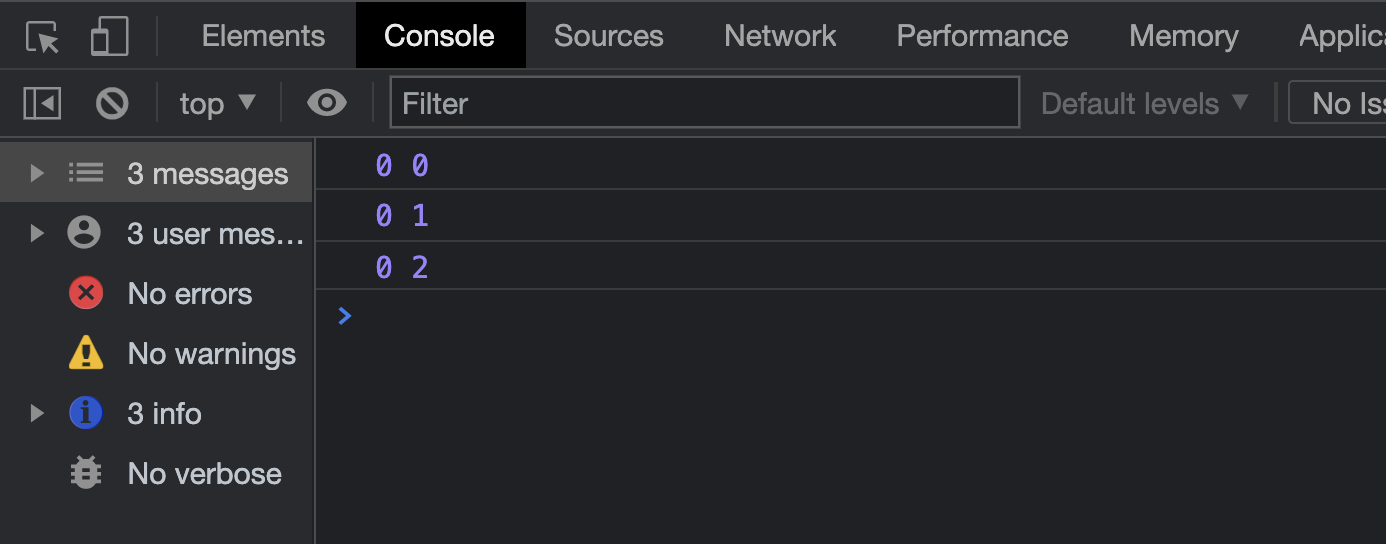Open the Default levels dropdown
The image size is (1386, 544).
coord(1145,103)
